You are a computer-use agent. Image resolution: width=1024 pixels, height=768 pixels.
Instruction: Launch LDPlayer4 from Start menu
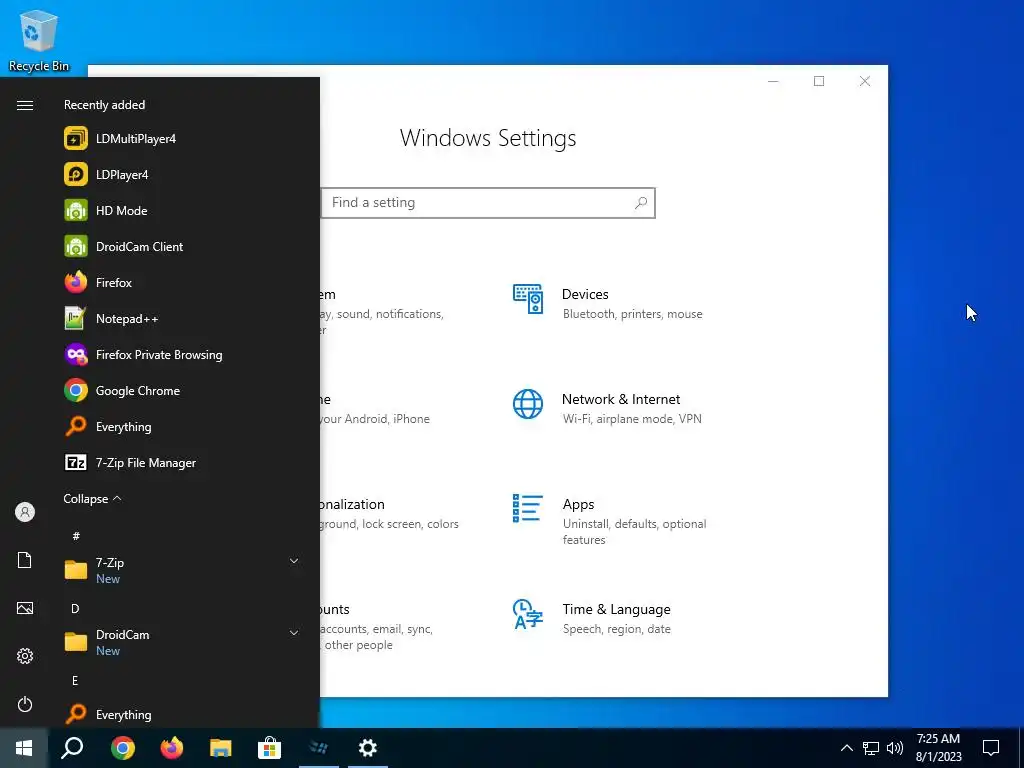point(180,174)
